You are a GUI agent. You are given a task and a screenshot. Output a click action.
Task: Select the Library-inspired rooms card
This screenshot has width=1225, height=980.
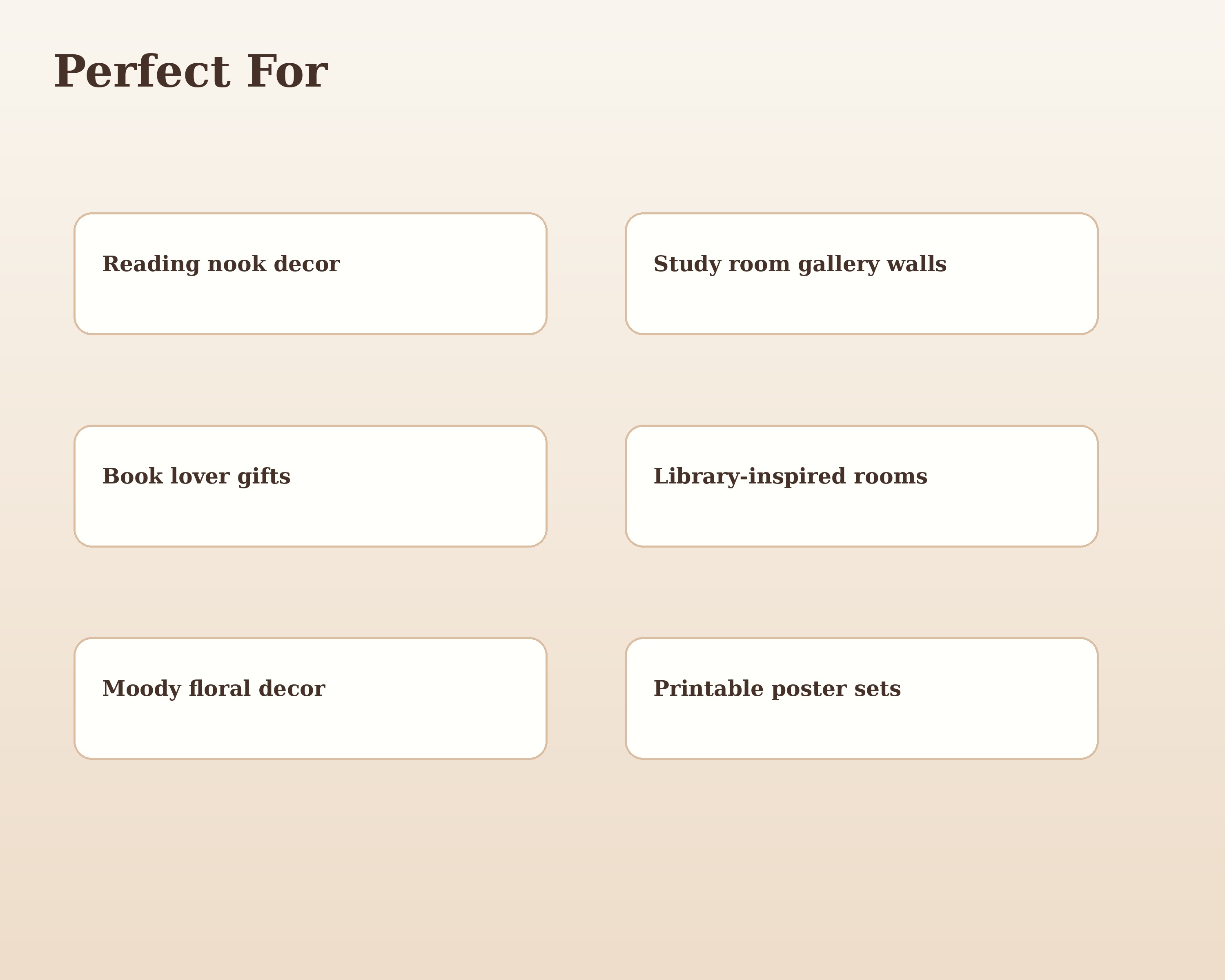(861, 486)
